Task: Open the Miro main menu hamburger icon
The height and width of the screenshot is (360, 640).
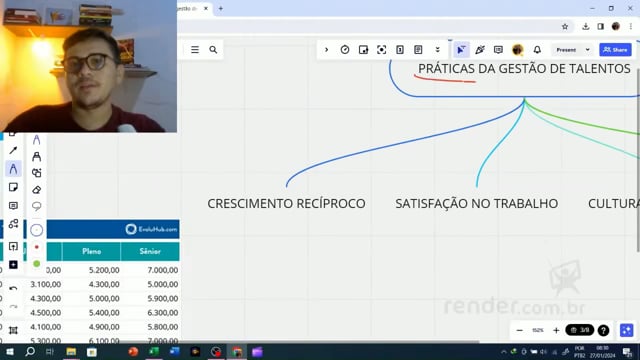Action: click(x=195, y=50)
